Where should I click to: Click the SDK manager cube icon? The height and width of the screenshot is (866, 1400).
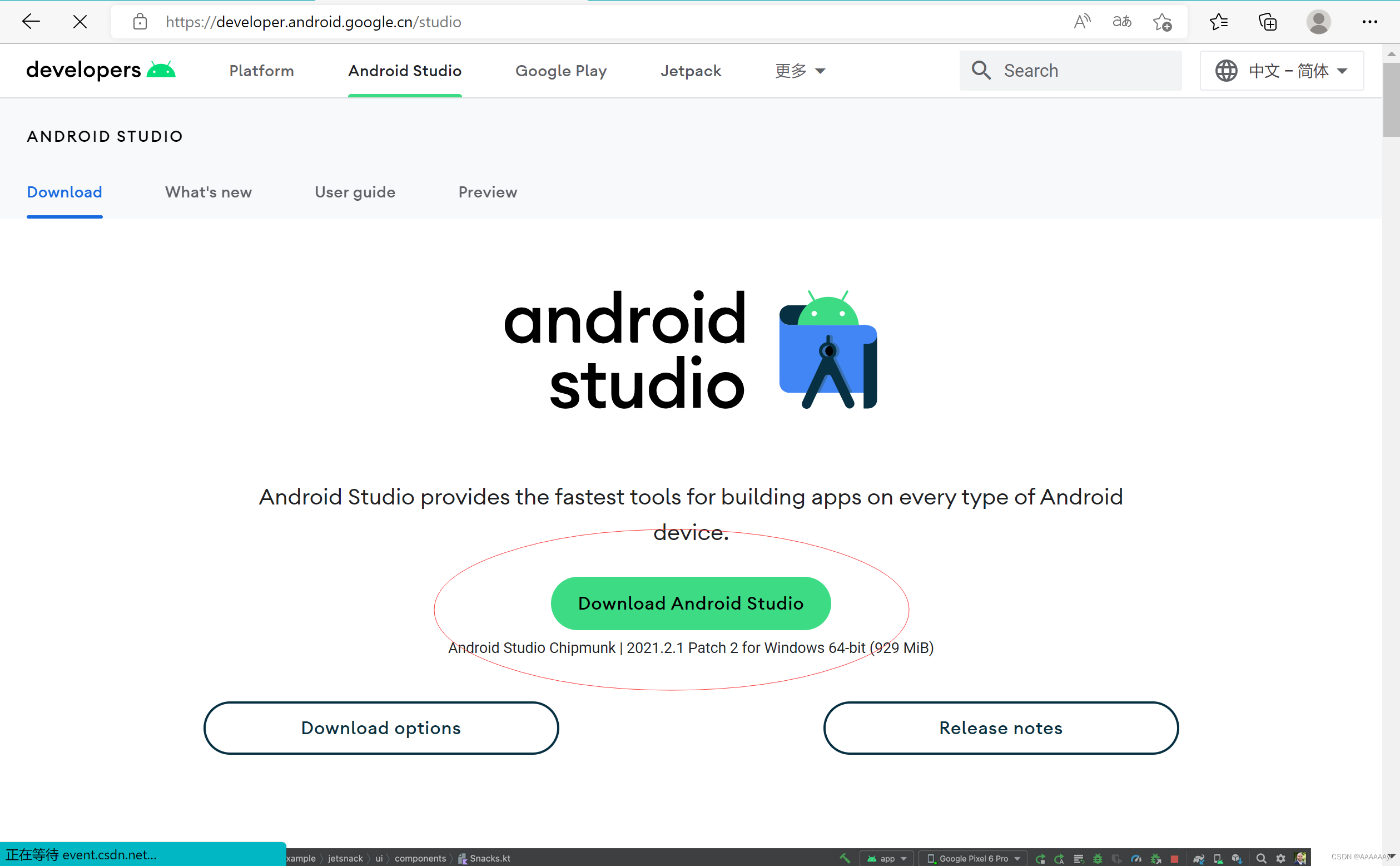pyautogui.click(x=1237, y=858)
